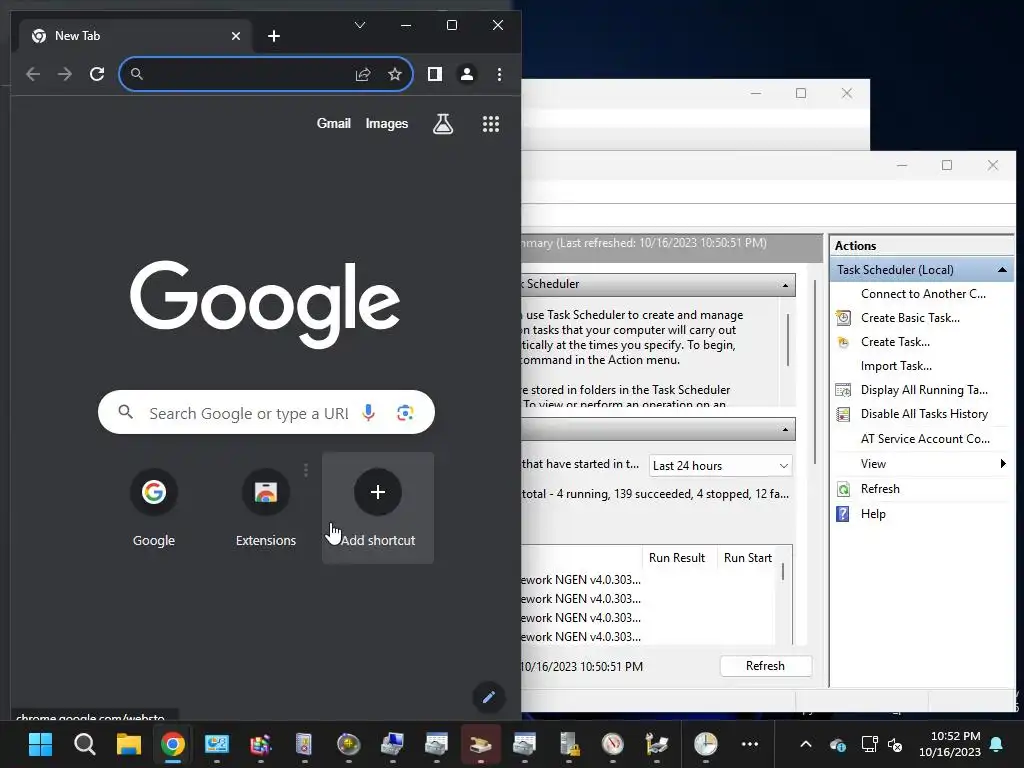Click the clock icon app on taskbar
Viewport: 1024px width, 768px height.
[705, 744]
